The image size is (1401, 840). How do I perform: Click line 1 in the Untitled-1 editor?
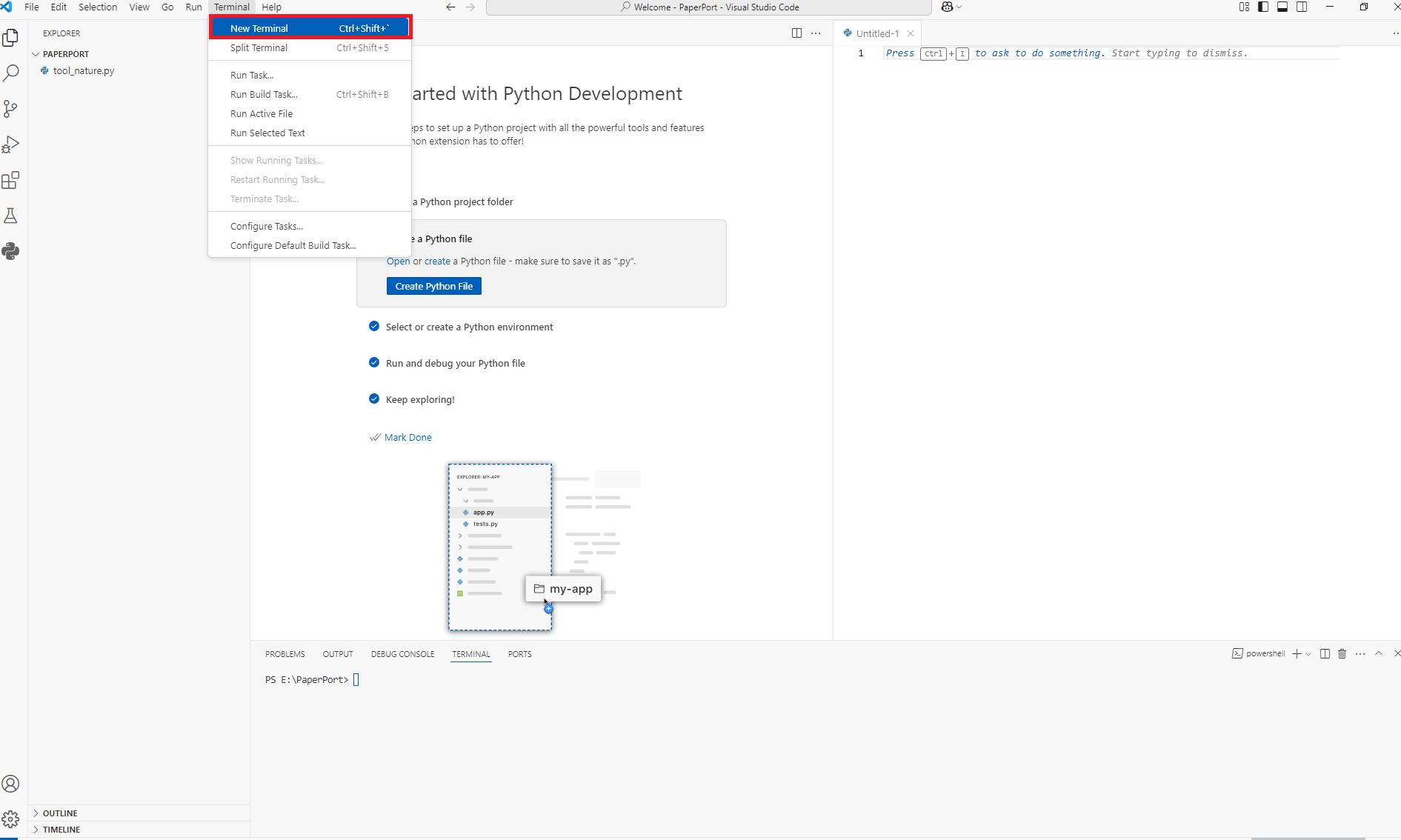coord(1111,53)
